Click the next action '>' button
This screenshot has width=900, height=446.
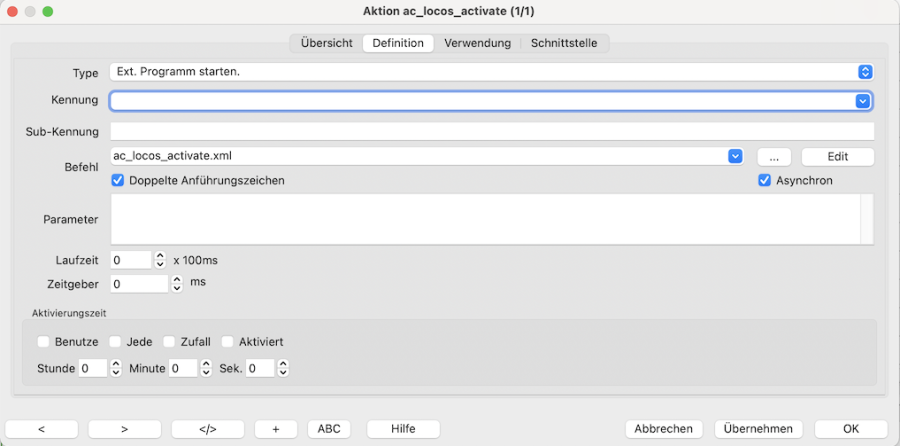[x=124, y=429]
